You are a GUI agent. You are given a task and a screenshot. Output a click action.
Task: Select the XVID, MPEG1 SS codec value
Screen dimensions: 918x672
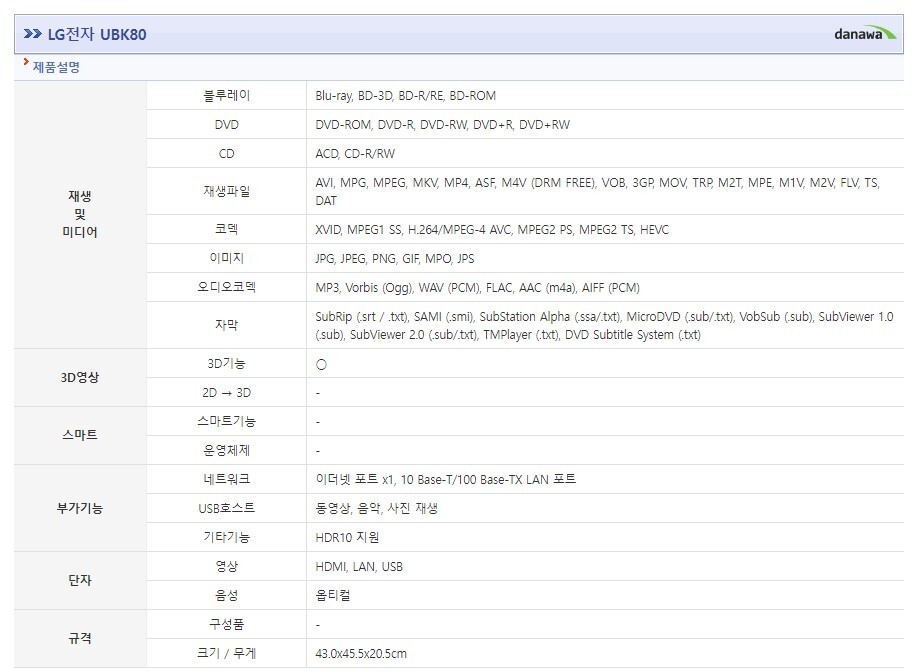pyautogui.click(x=492, y=229)
